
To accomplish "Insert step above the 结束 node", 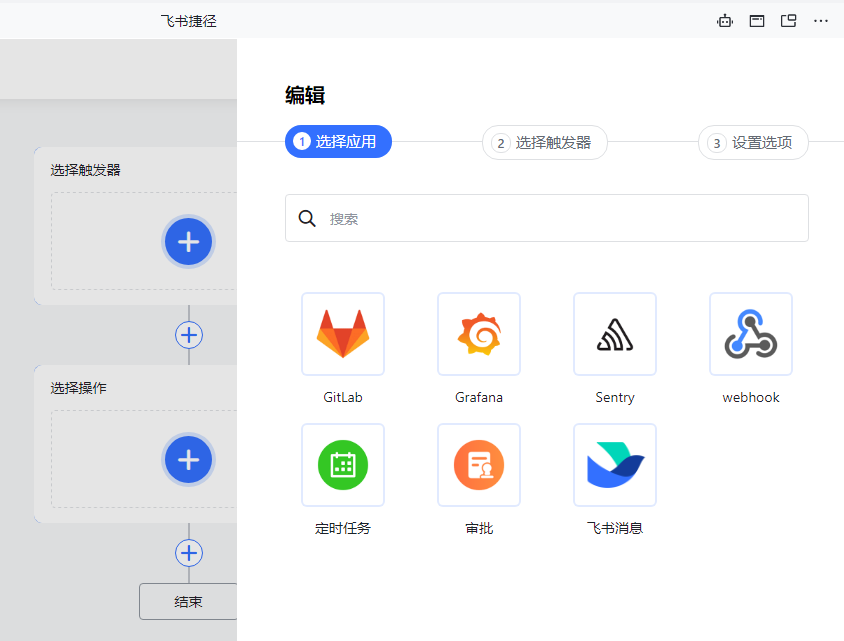I will (189, 553).
